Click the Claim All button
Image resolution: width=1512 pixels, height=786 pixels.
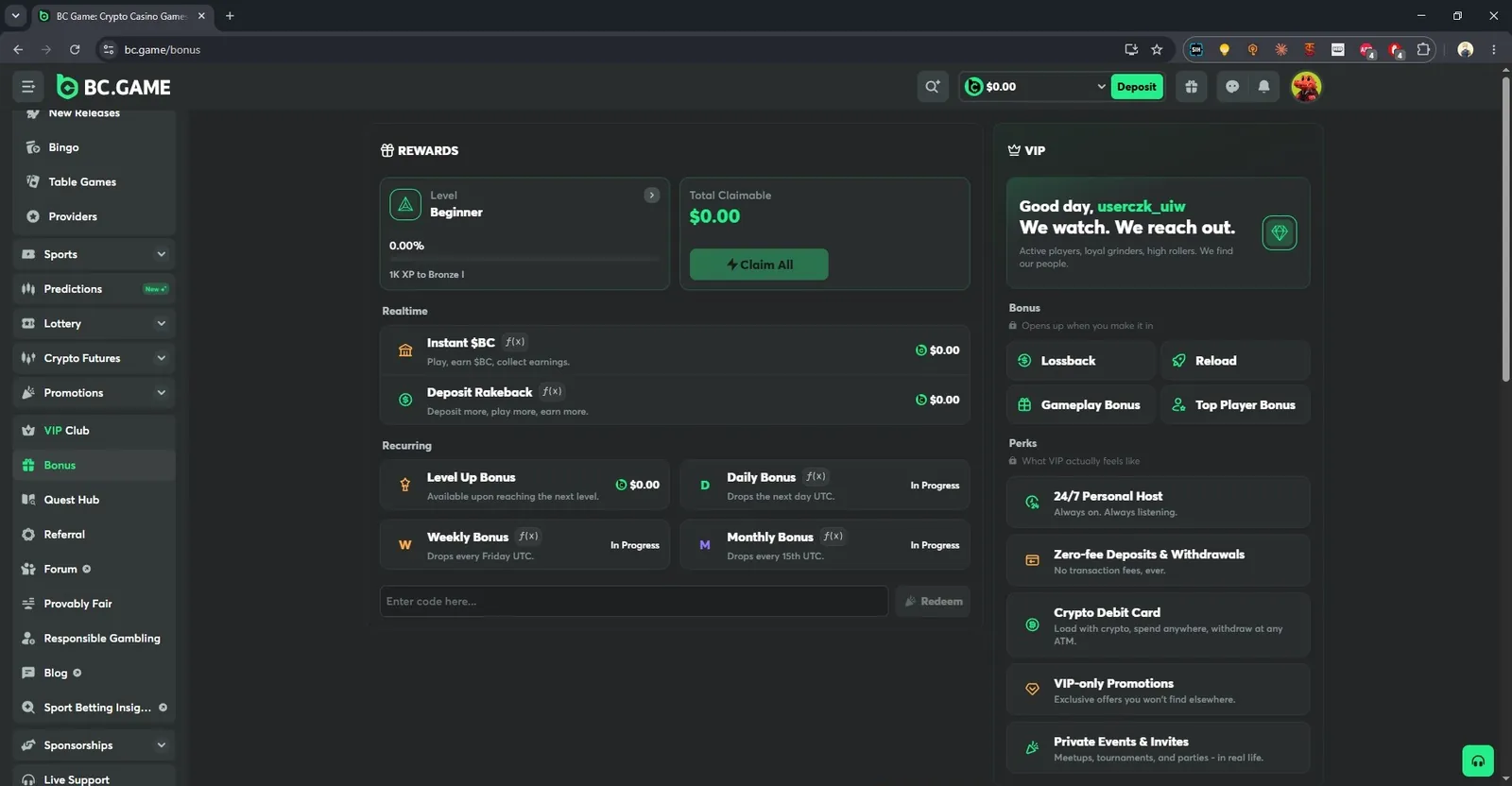coord(759,265)
